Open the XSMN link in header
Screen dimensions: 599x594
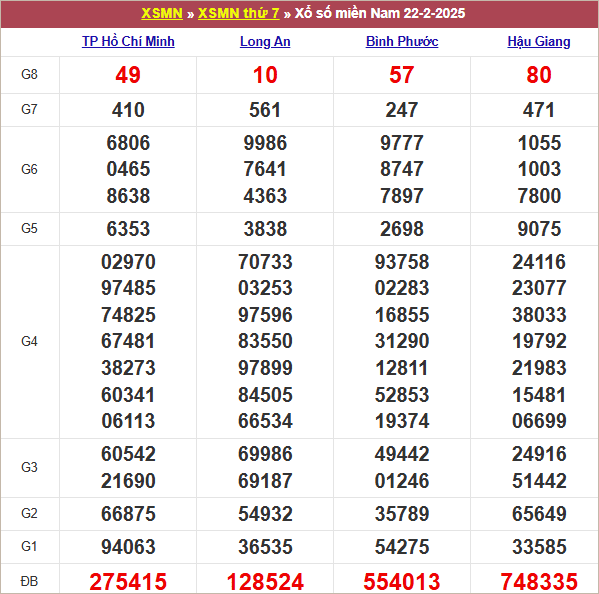162,13
